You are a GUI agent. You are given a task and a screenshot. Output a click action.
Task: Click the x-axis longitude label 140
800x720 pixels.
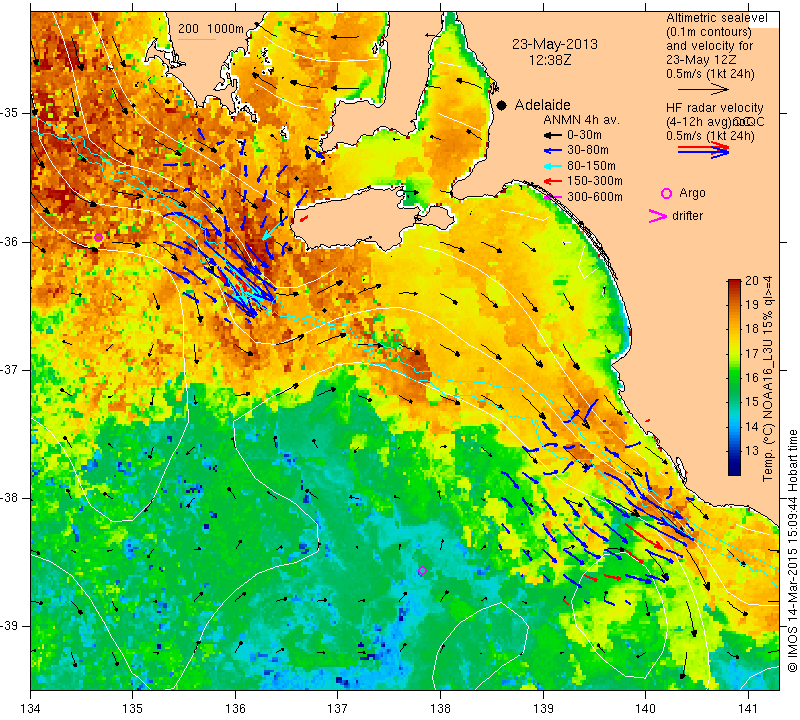(645, 709)
